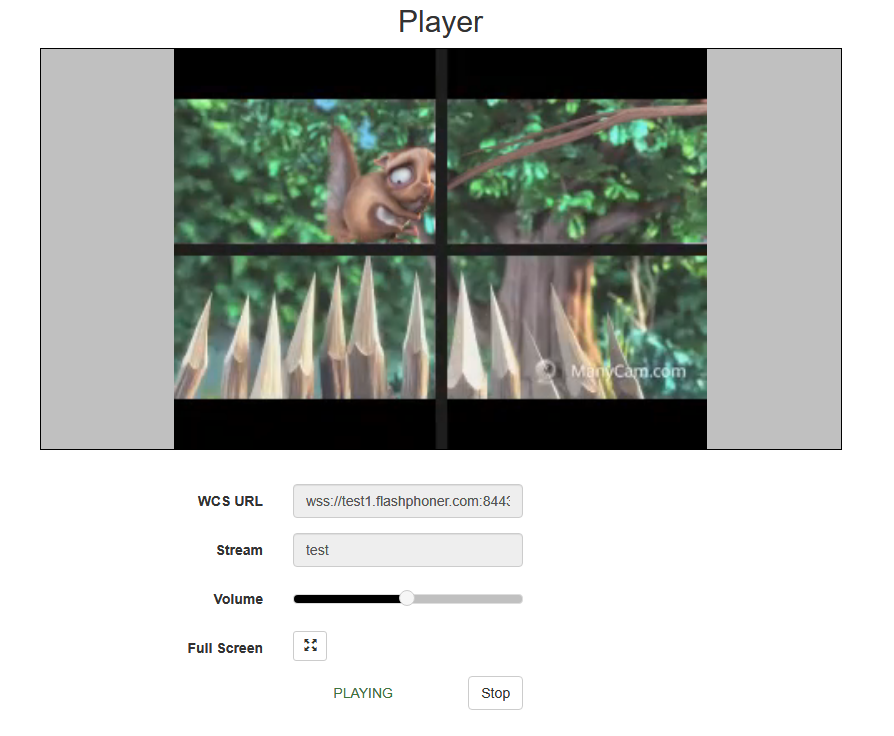Click the "Player" page heading
Screen dimensions: 894x736
pyautogui.click(x=441, y=22)
